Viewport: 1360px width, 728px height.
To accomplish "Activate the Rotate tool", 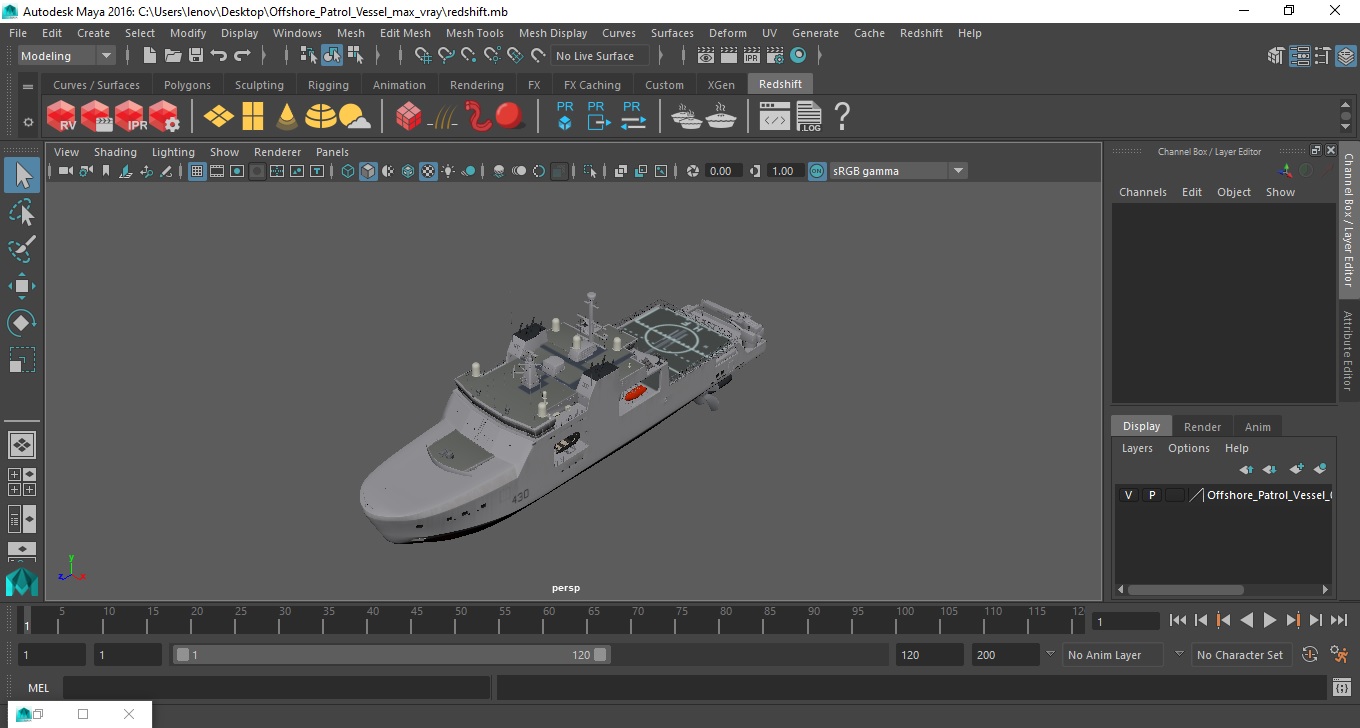I will coord(22,322).
